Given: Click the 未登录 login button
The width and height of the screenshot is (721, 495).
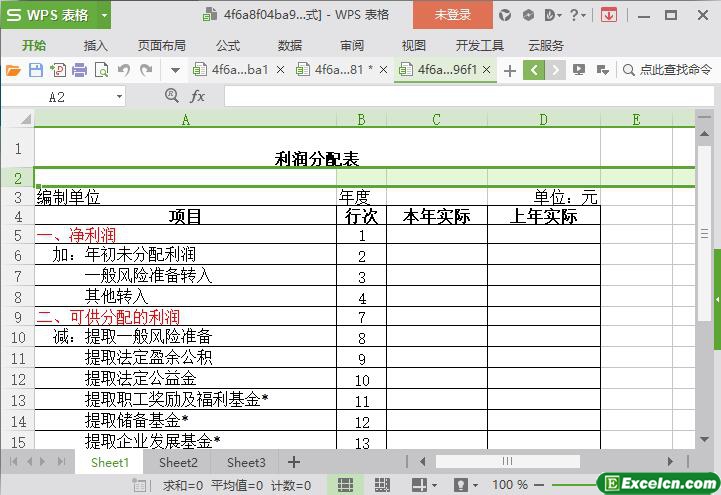Looking at the screenshot, I should [x=452, y=15].
